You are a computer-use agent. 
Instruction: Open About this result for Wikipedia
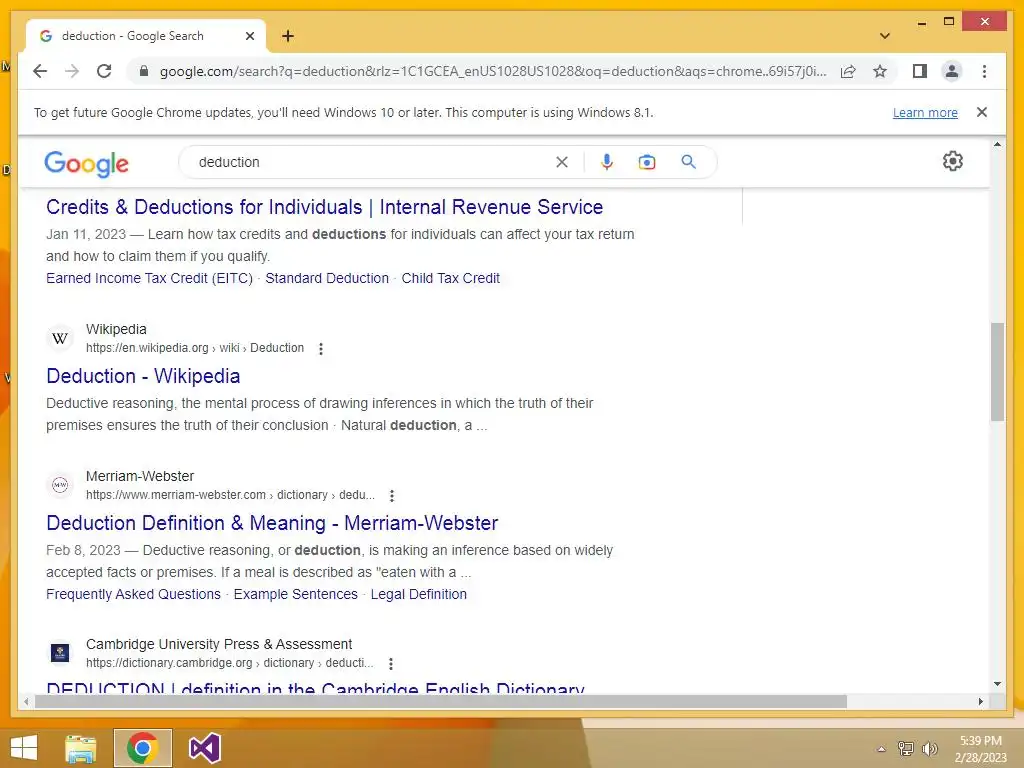coord(321,349)
